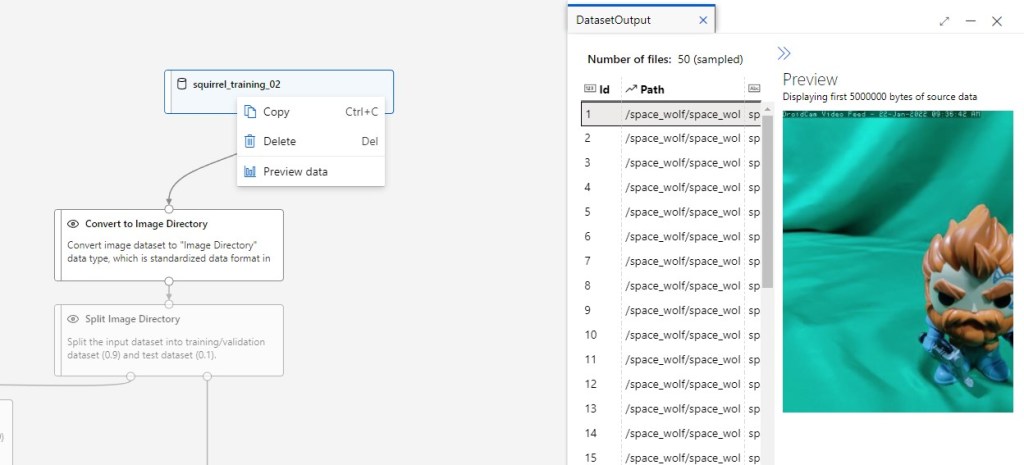Click the Preview data chart icon
Image resolution: width=1024 pixels, height=465 pixels.
click(x=249, y=172)
